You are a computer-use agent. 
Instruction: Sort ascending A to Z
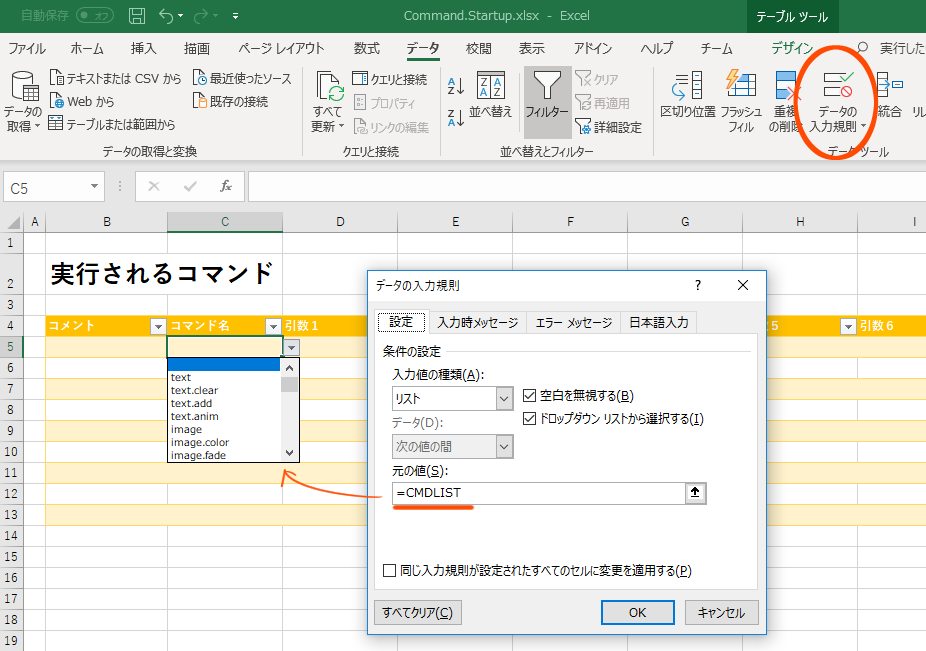(455, 86)
